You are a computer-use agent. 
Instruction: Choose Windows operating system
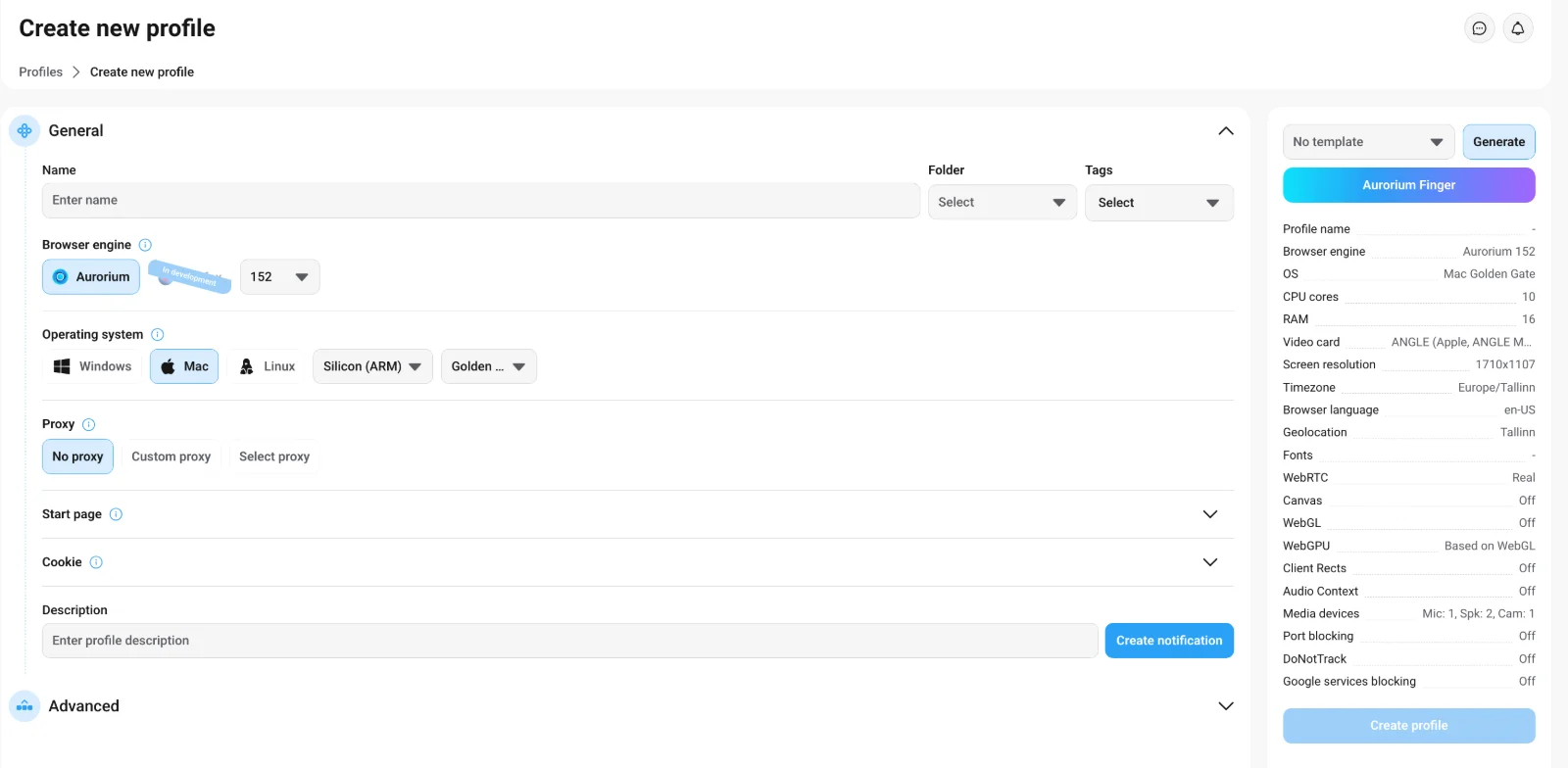[x=92, y=366]
